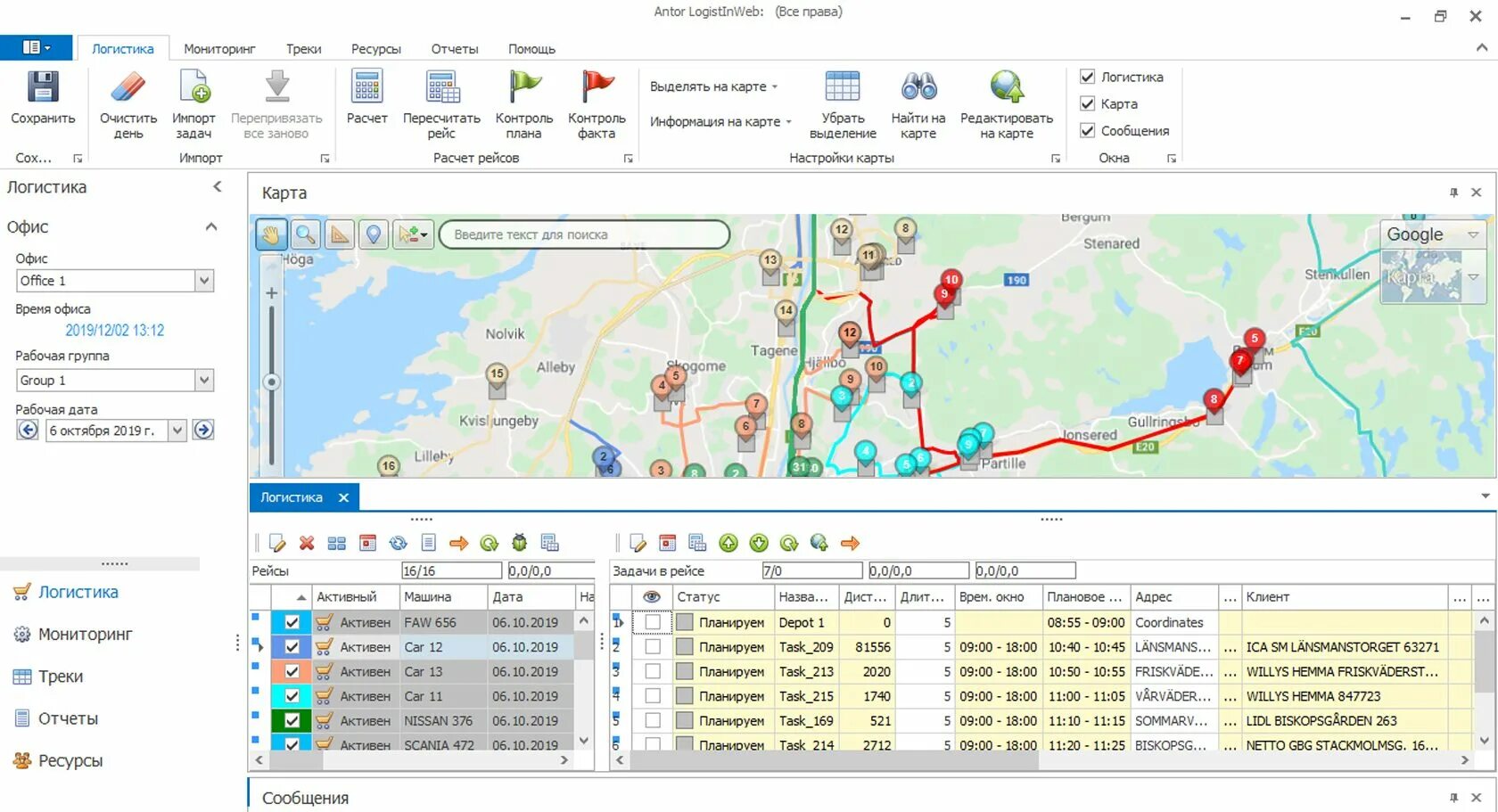Image resolution: width=1498 pixels, height=812 pixels.
Task: Click the Save (Сохранить) ribbon icon
Action: (x=43, y=87)
